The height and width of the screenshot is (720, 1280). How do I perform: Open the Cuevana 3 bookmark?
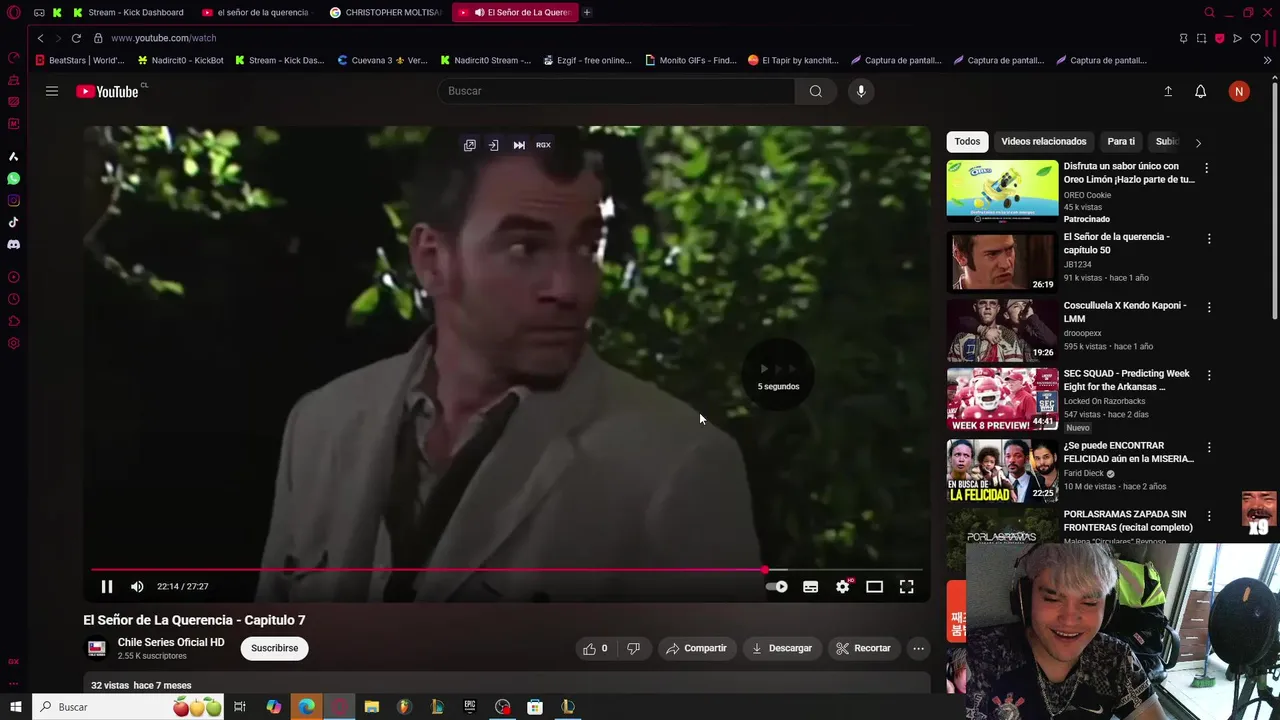tap(382, 60)
